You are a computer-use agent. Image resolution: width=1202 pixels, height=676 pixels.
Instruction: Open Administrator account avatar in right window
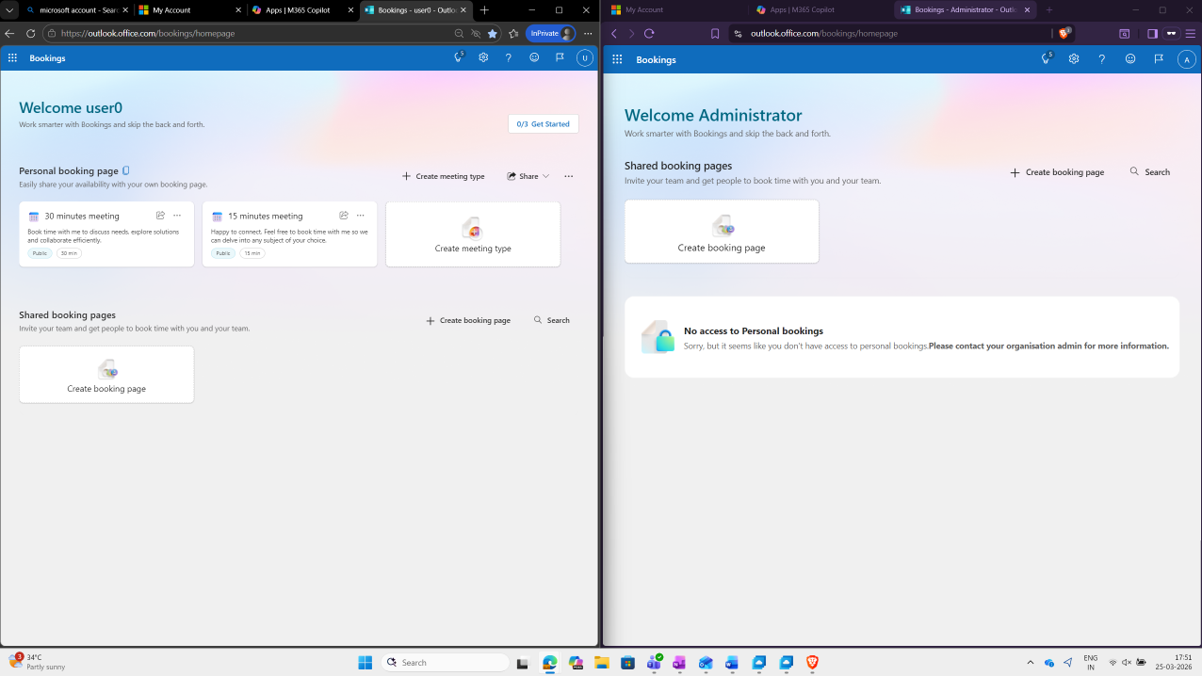[x=1186, y=59]
